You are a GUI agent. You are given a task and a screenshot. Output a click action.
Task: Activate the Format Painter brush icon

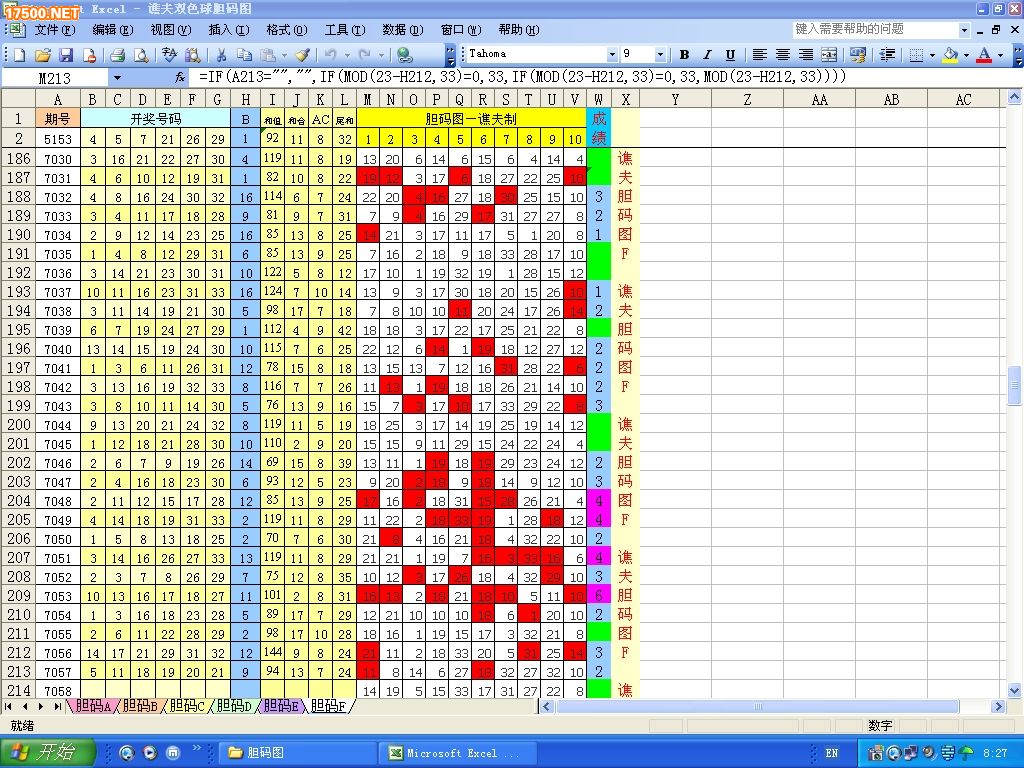tap(302, 55)
